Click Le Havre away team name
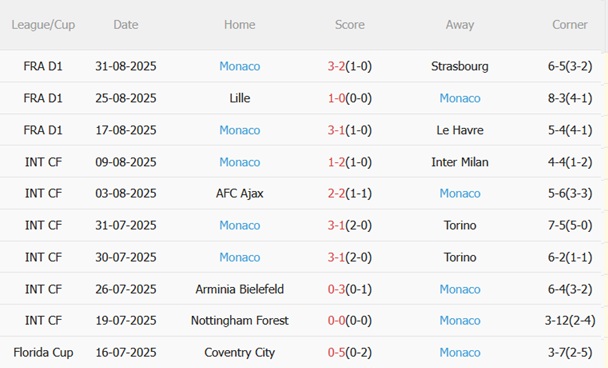The image size is (608, 368). [460, 130]
